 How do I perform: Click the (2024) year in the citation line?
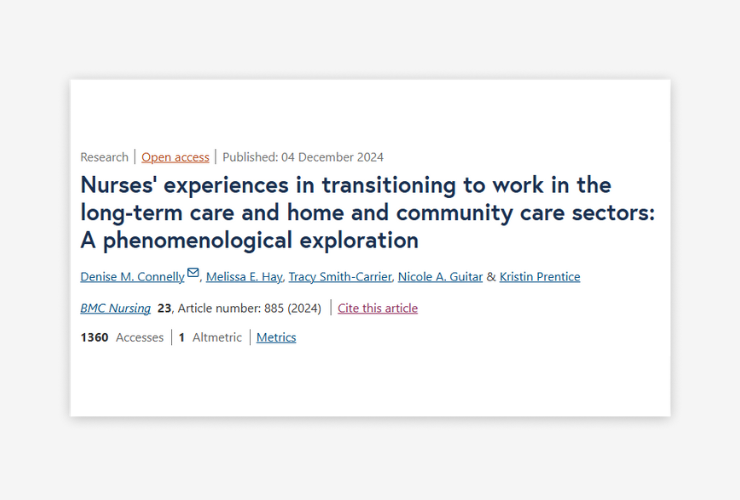click(304, 308)
